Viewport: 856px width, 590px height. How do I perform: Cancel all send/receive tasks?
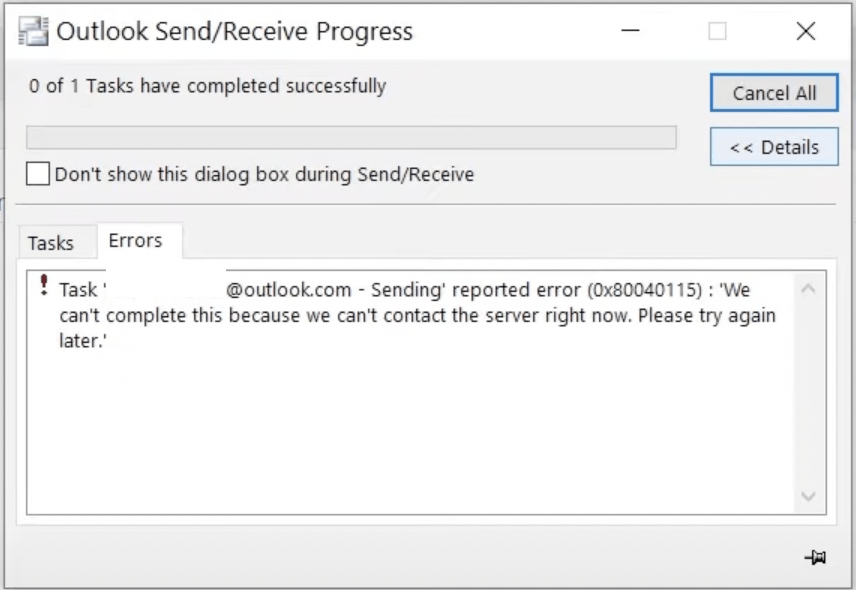click(x=774, y=93)
